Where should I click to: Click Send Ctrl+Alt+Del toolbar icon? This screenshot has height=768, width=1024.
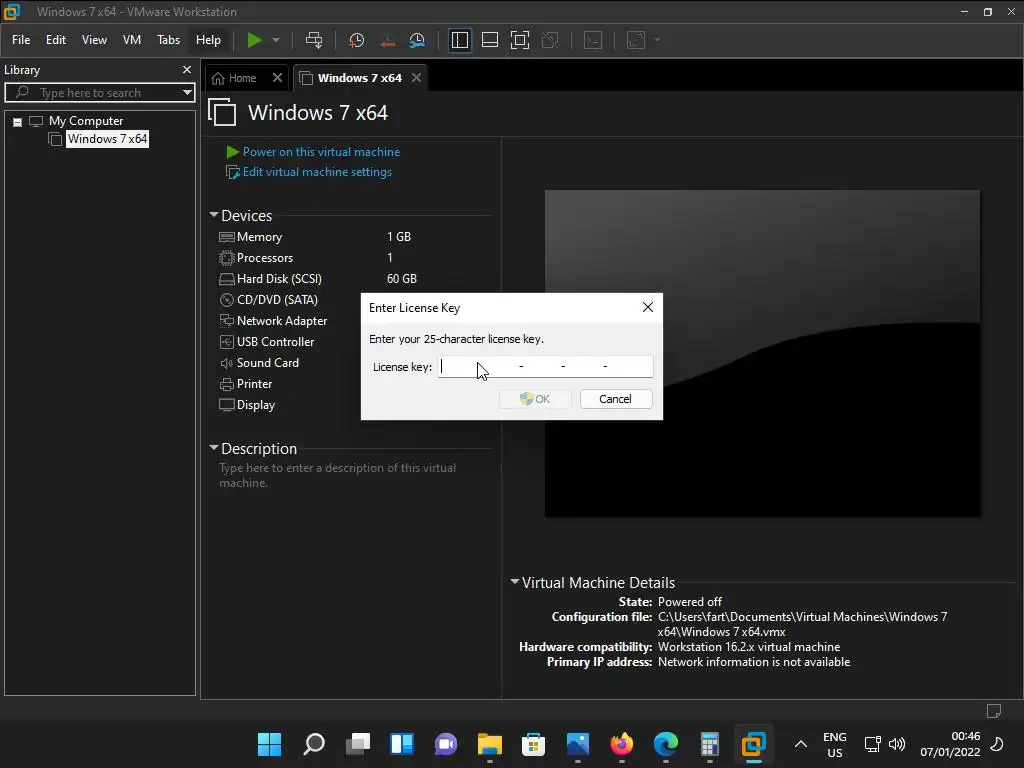(x=314, y=40)
